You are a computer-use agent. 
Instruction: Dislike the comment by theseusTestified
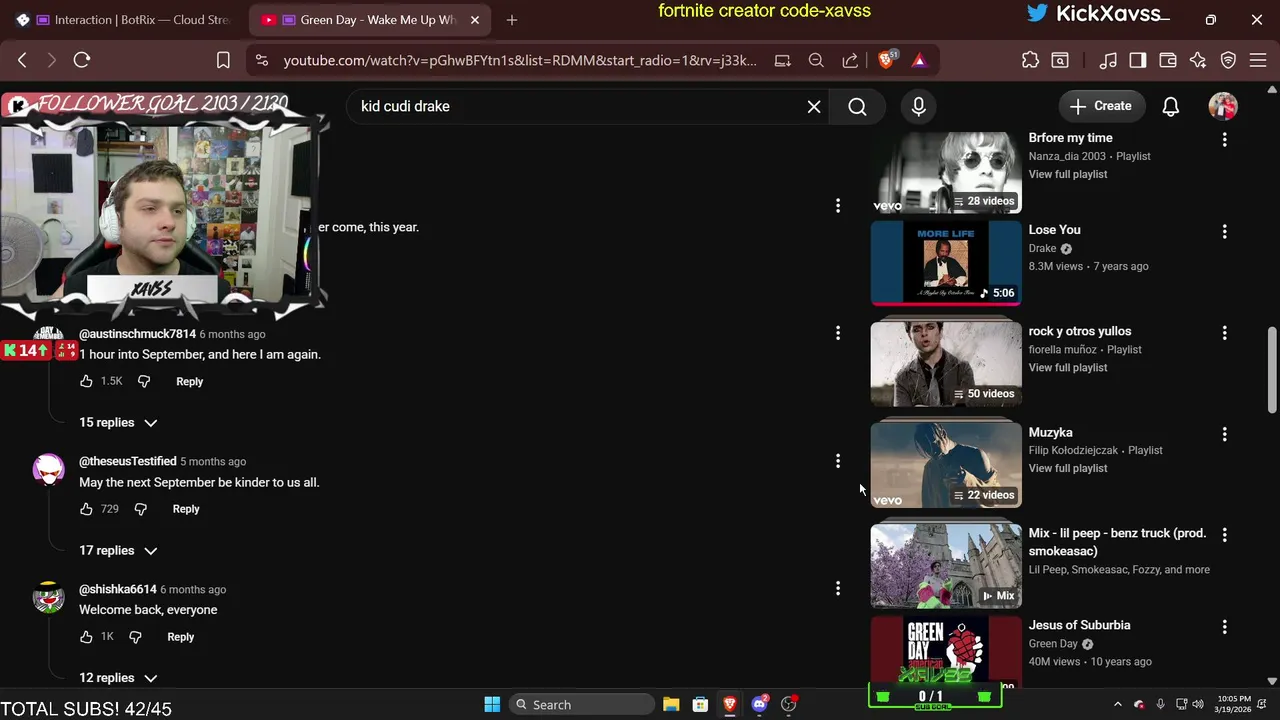(141, 509)
